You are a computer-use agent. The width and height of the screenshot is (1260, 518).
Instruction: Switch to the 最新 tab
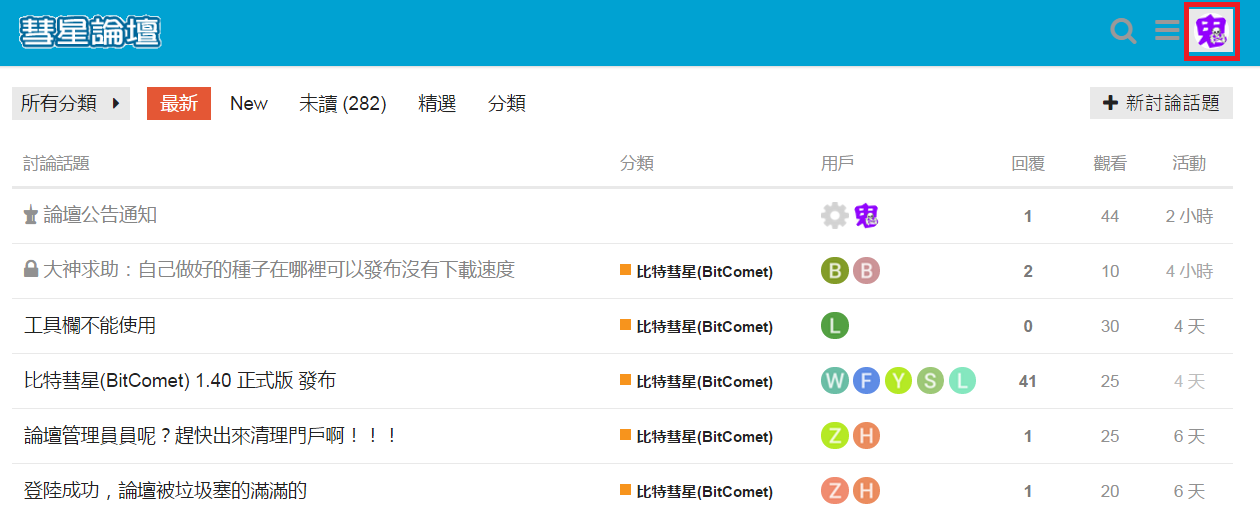click(x=179, y=103)
